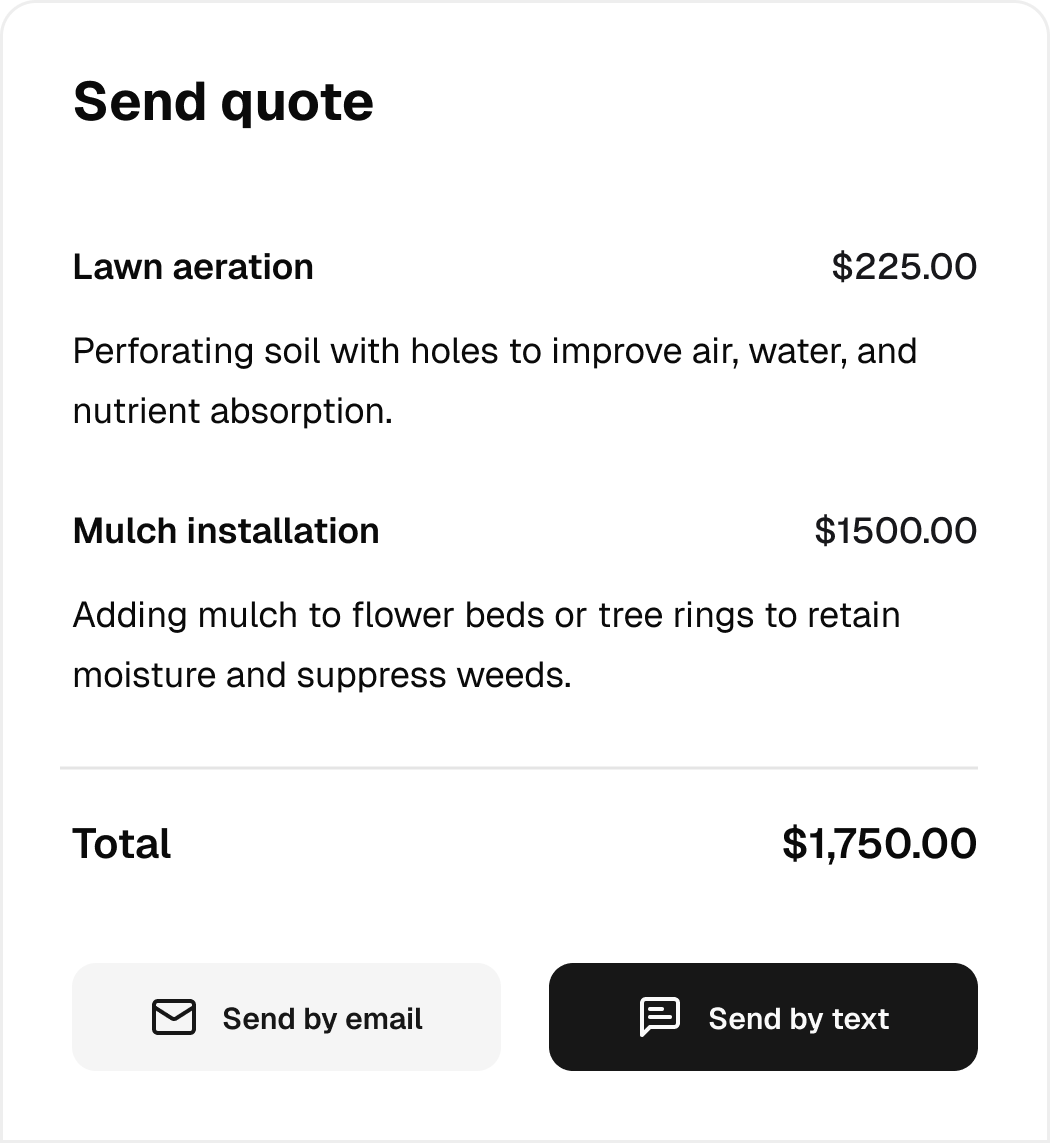
Task: Click the bold Total label
Action: point(122,844)
